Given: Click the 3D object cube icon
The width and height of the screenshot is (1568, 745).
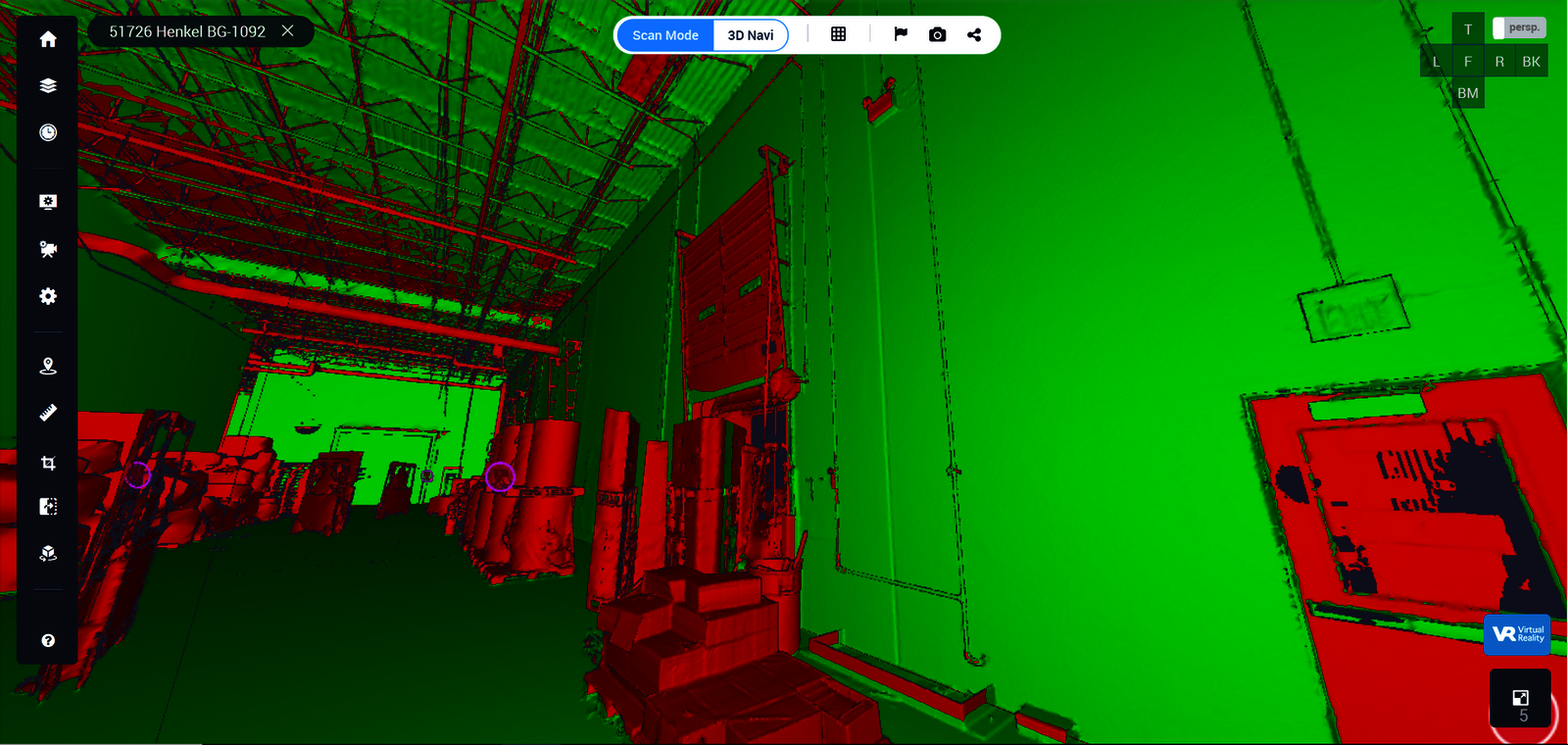Looking at the screenshot, I should (48, 554).
